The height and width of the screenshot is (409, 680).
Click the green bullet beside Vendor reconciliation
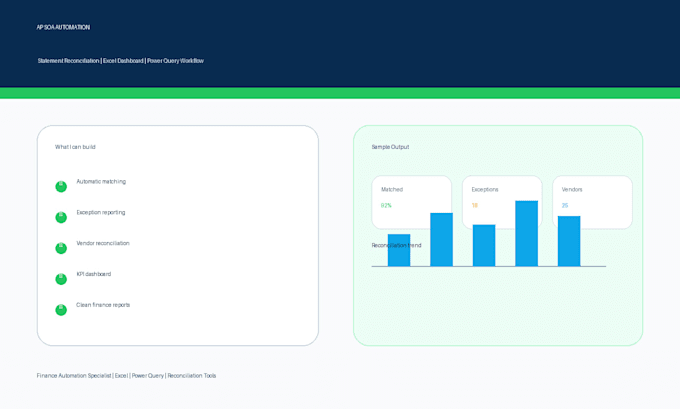[61, 248]
